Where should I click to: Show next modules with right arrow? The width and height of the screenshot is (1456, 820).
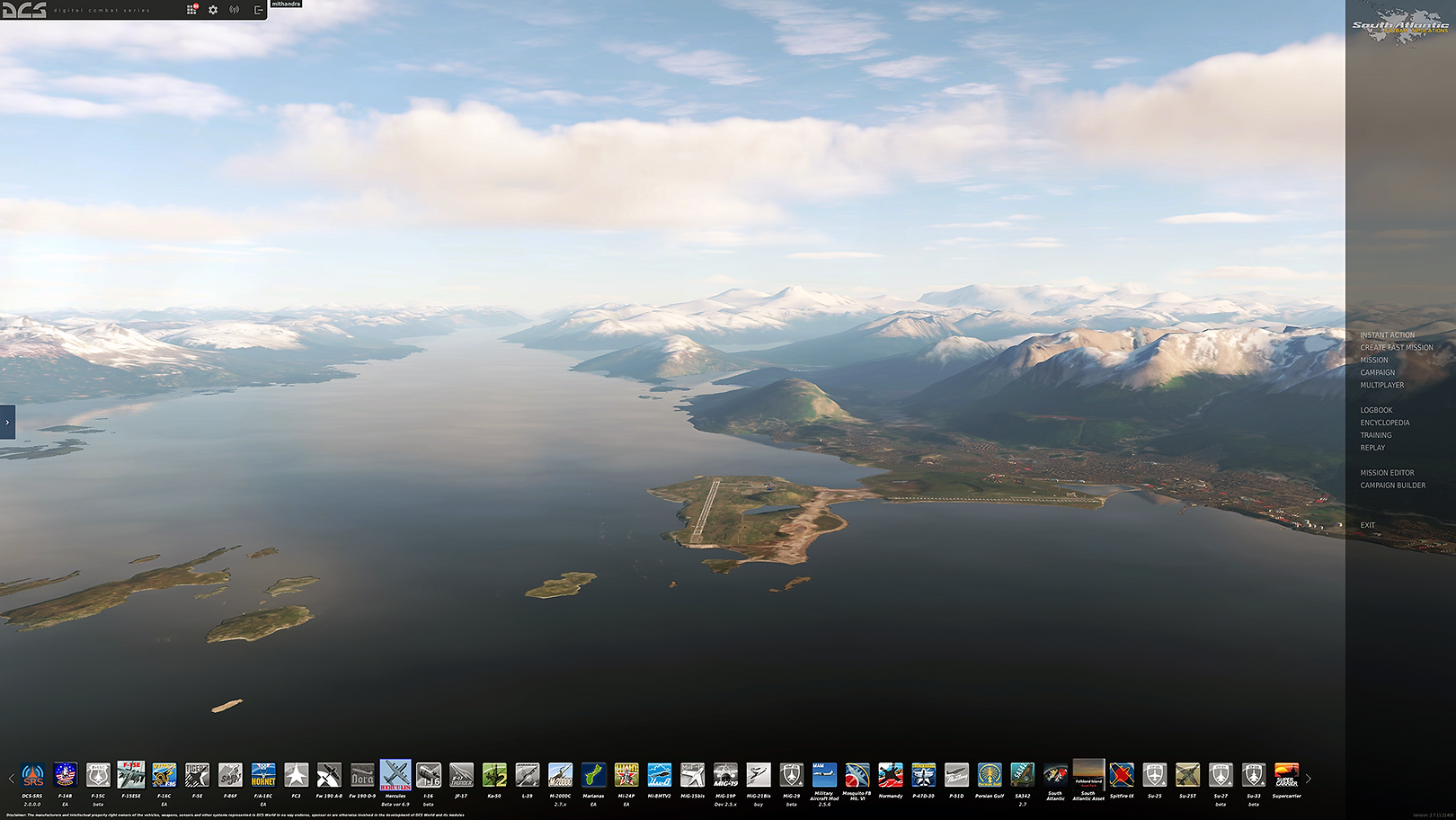click(1309, 779)
